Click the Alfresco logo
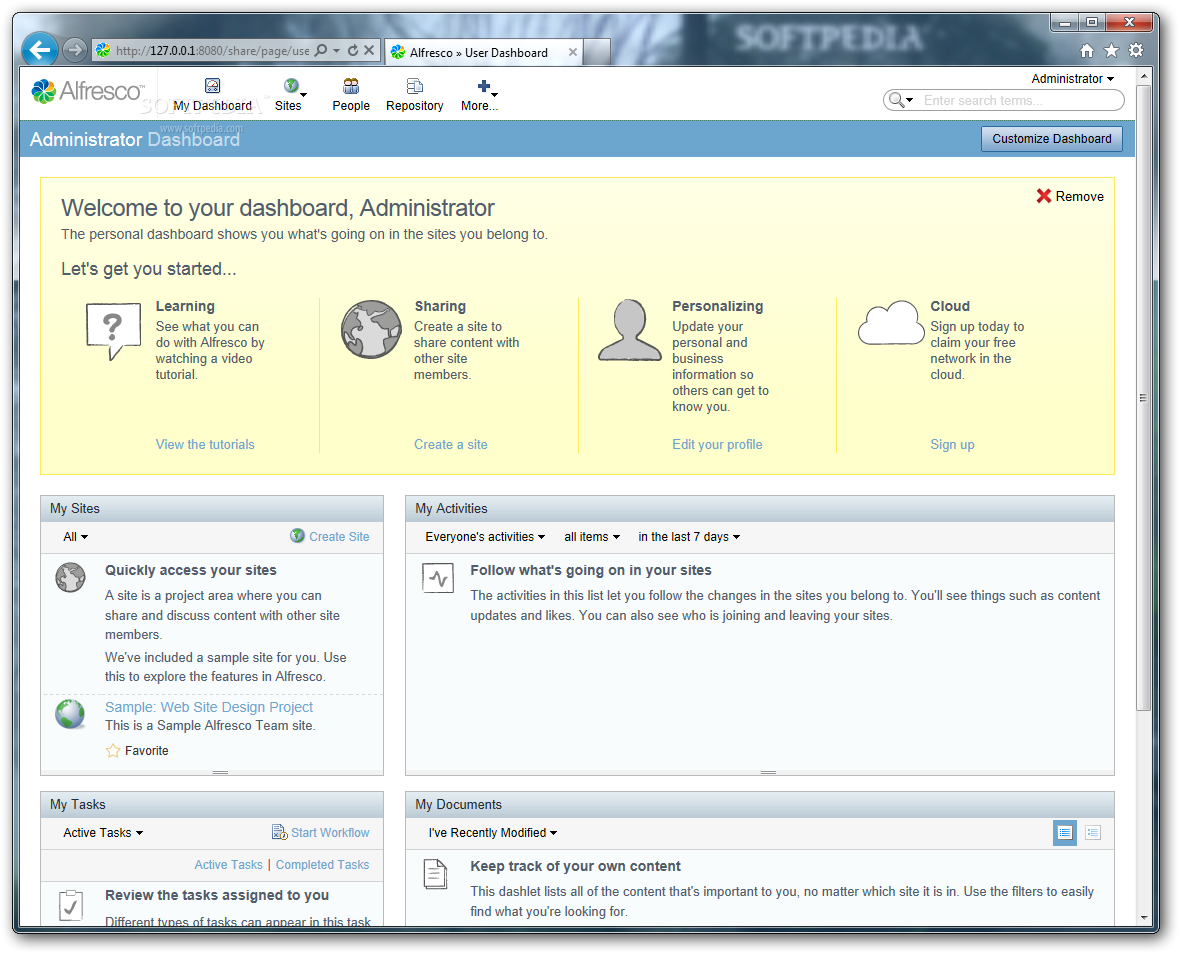Image resolution: width=1180 pixels, height=954 pixels. tap(87, 91)
